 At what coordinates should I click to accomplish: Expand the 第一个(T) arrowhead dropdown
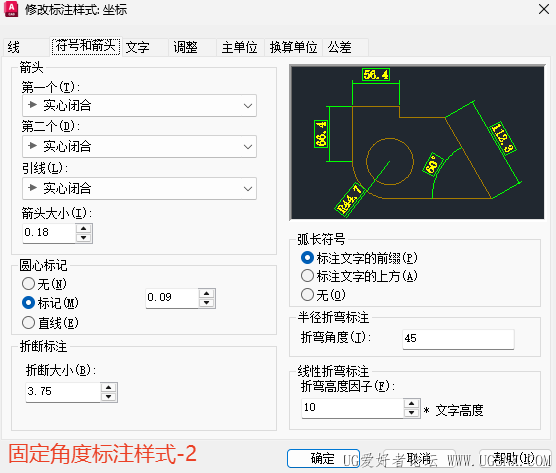coord(139,105)
